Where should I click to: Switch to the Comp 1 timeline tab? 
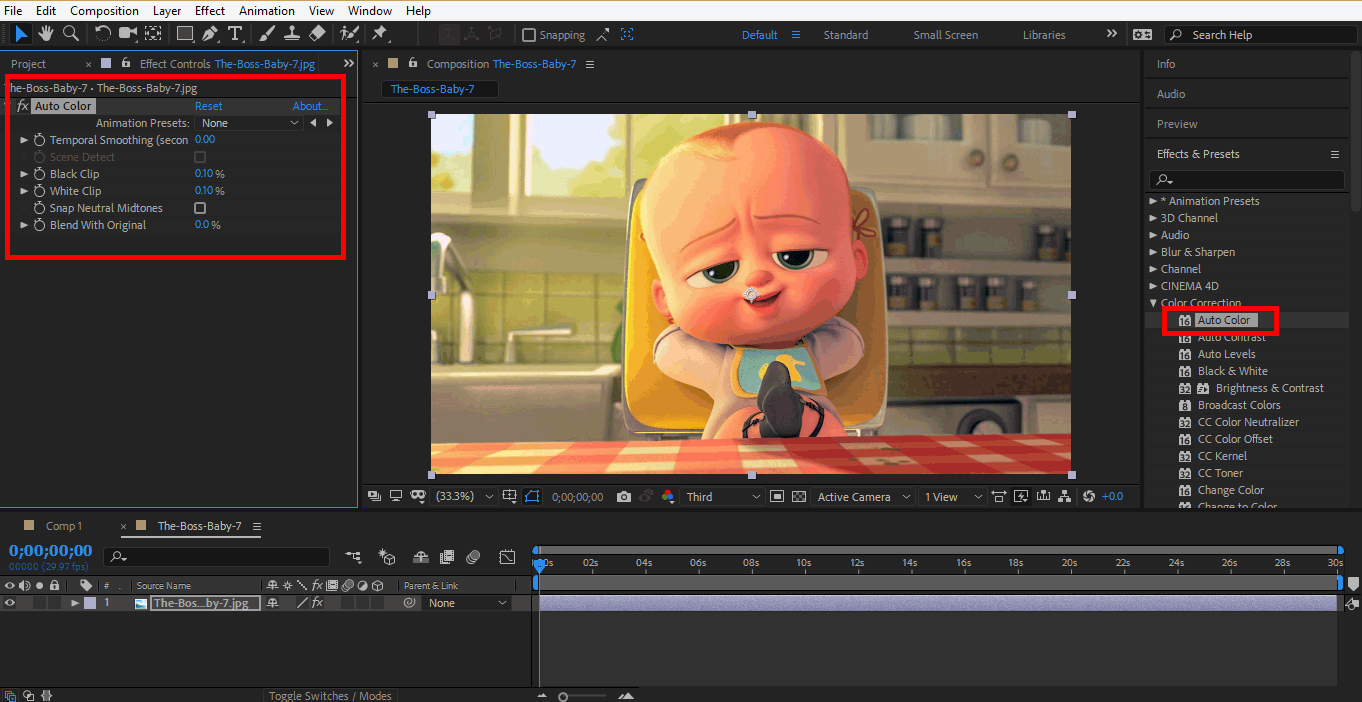point(64,526)
